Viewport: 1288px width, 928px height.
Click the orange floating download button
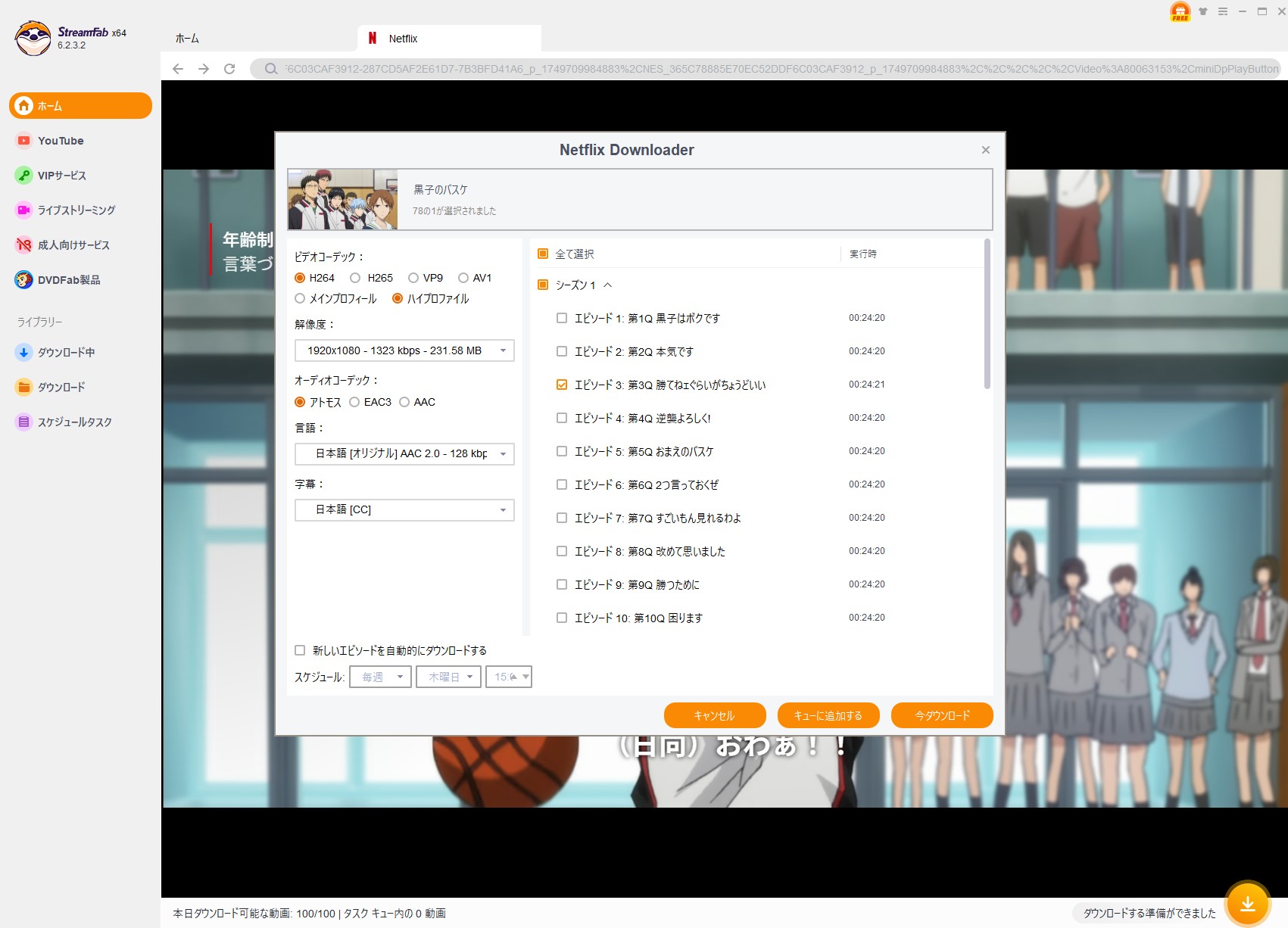pos(1247,904)
